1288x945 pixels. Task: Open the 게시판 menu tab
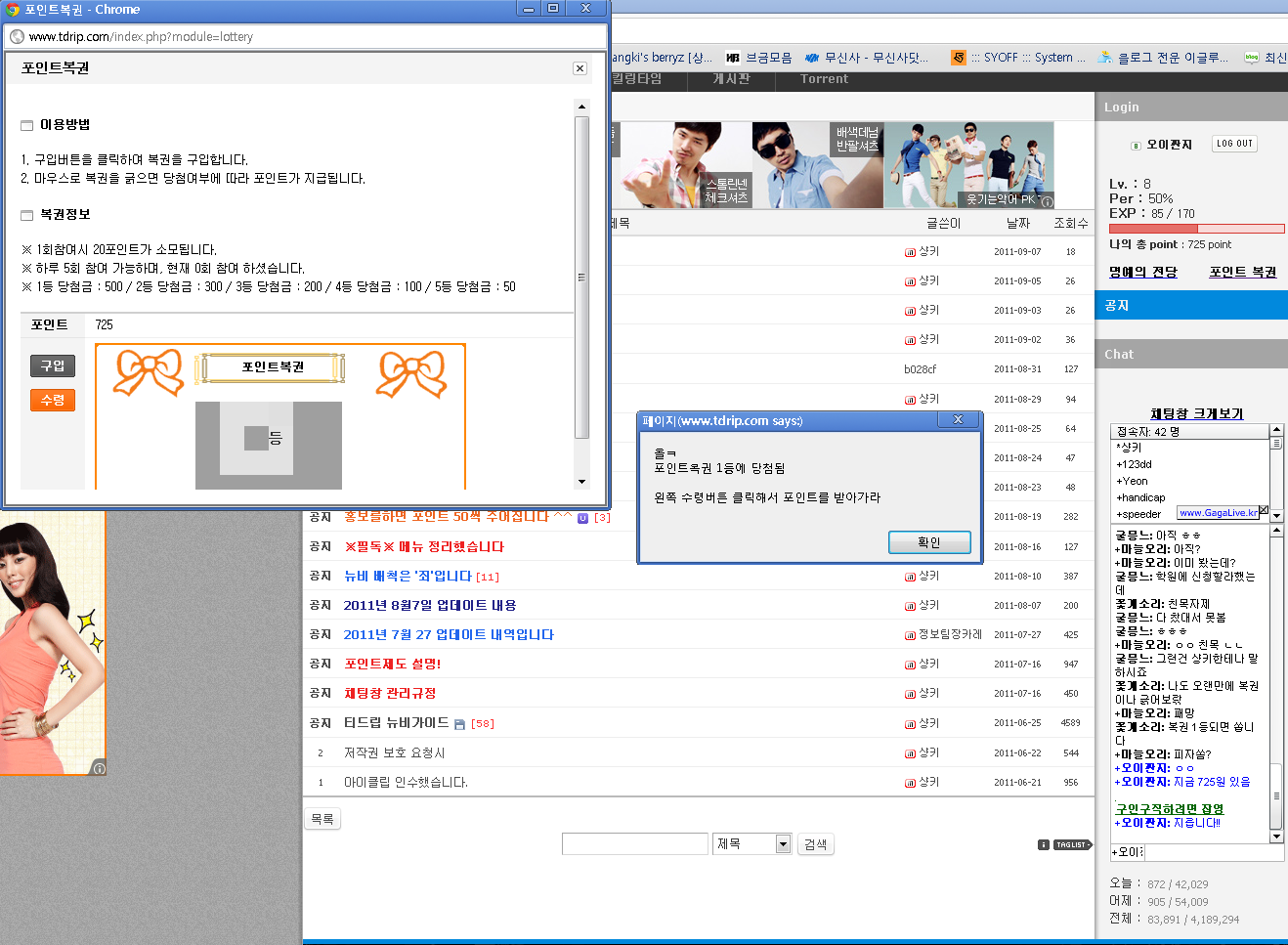coord(731,79)
